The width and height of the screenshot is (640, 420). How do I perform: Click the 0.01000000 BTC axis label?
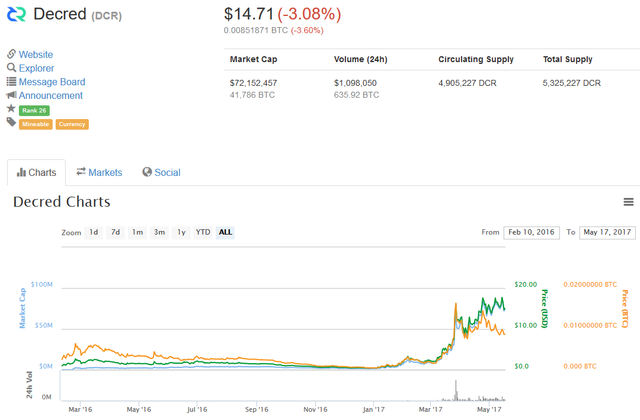click(x=590, y=325)
